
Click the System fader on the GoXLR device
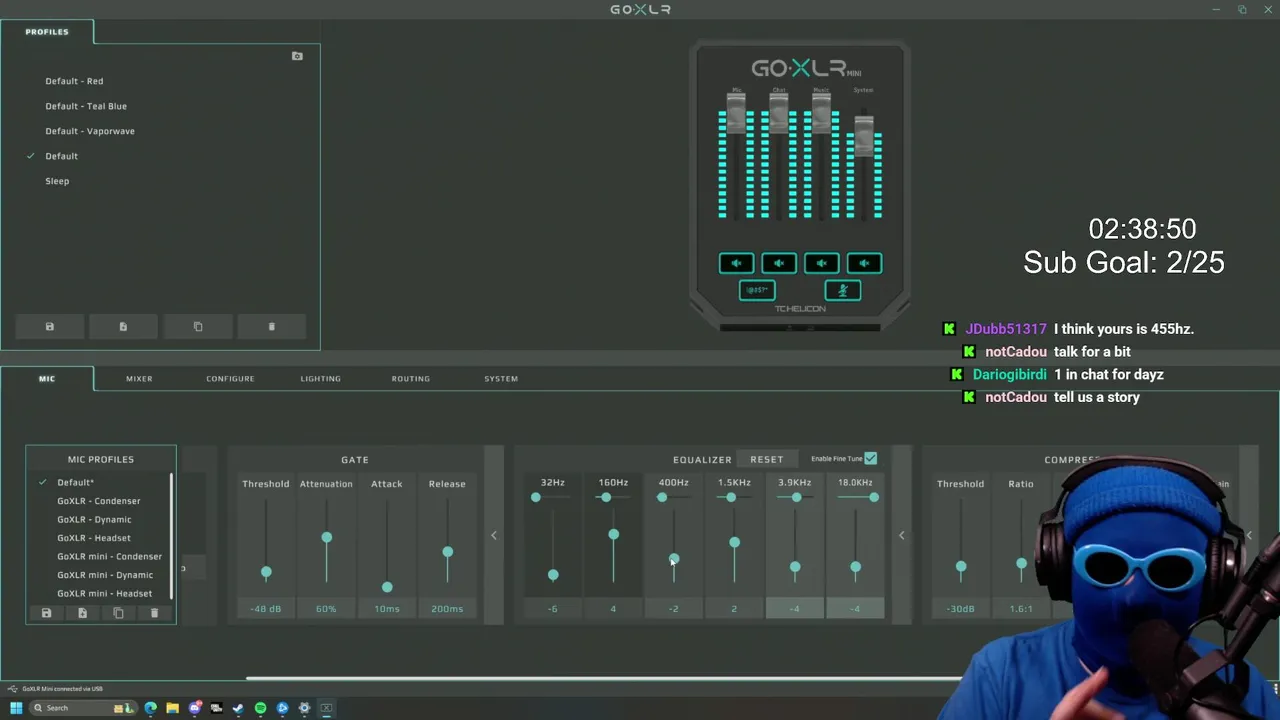pos(864,136)
